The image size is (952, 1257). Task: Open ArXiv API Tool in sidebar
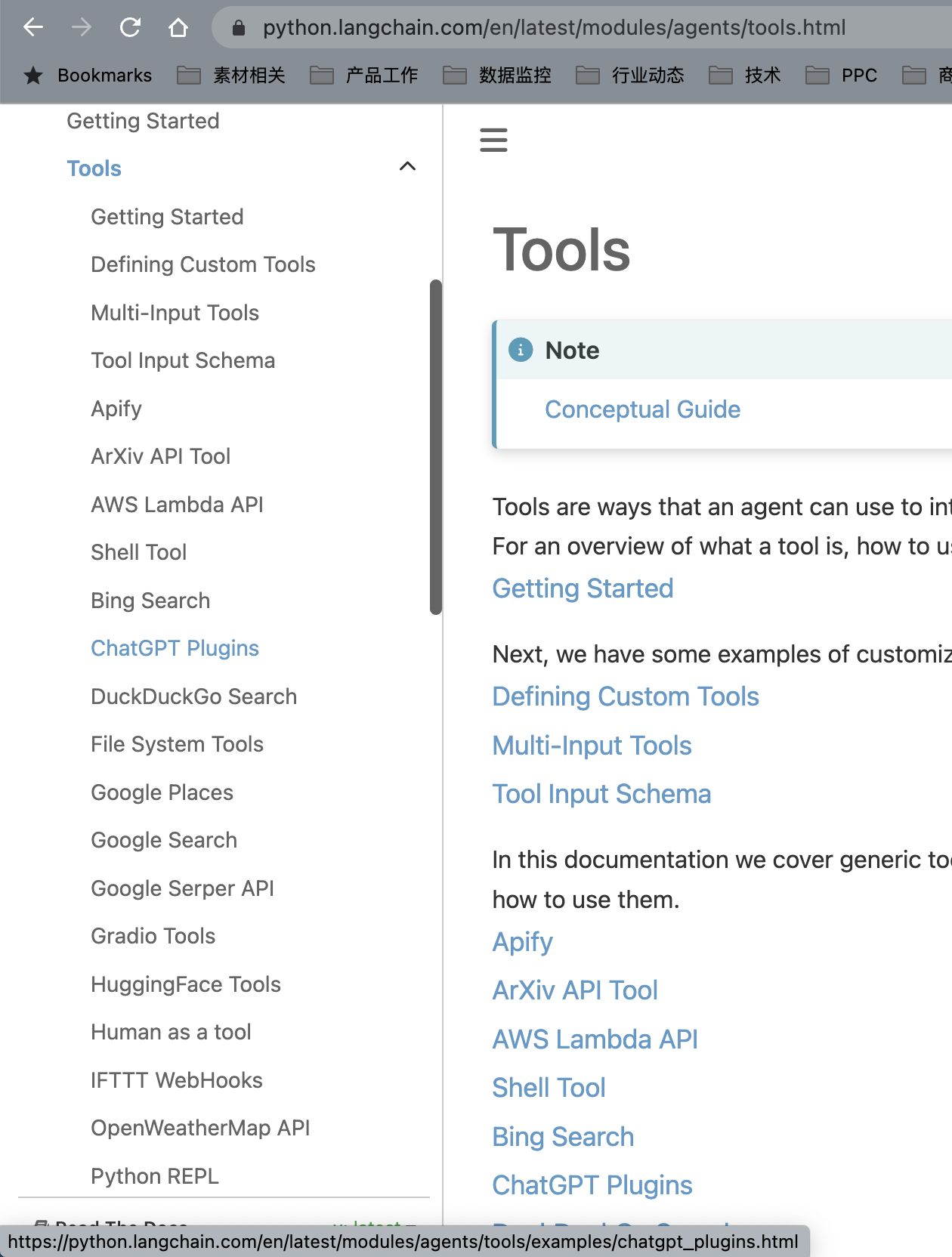click(161, 456)
